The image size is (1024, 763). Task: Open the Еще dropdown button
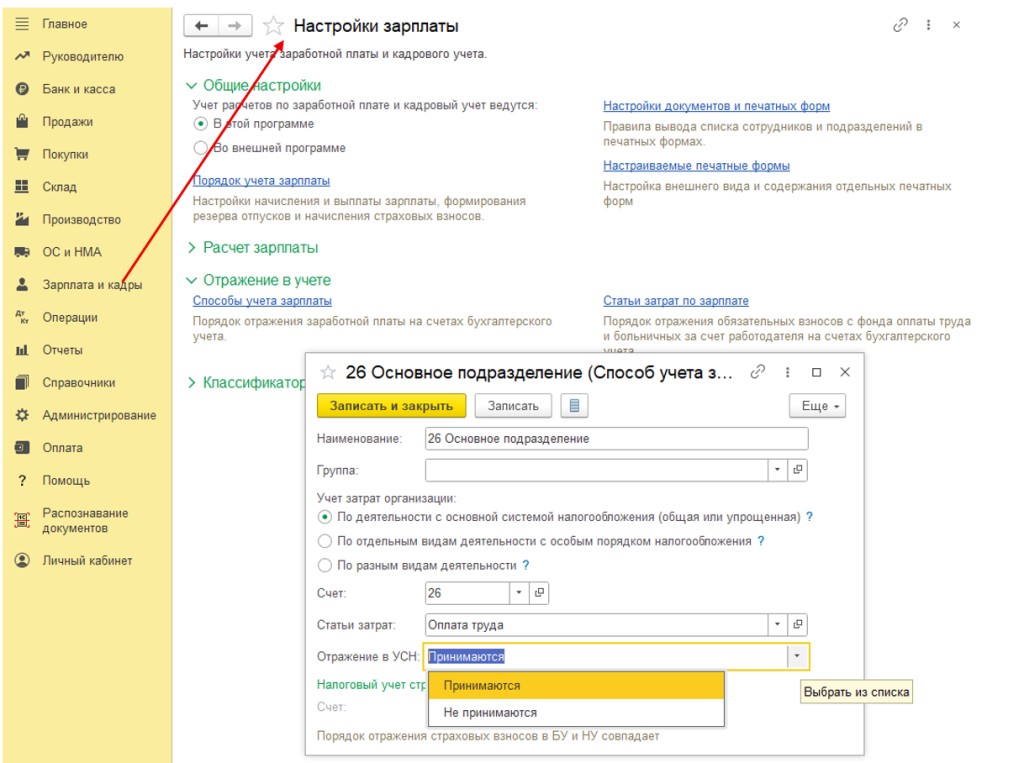[818, 406]
